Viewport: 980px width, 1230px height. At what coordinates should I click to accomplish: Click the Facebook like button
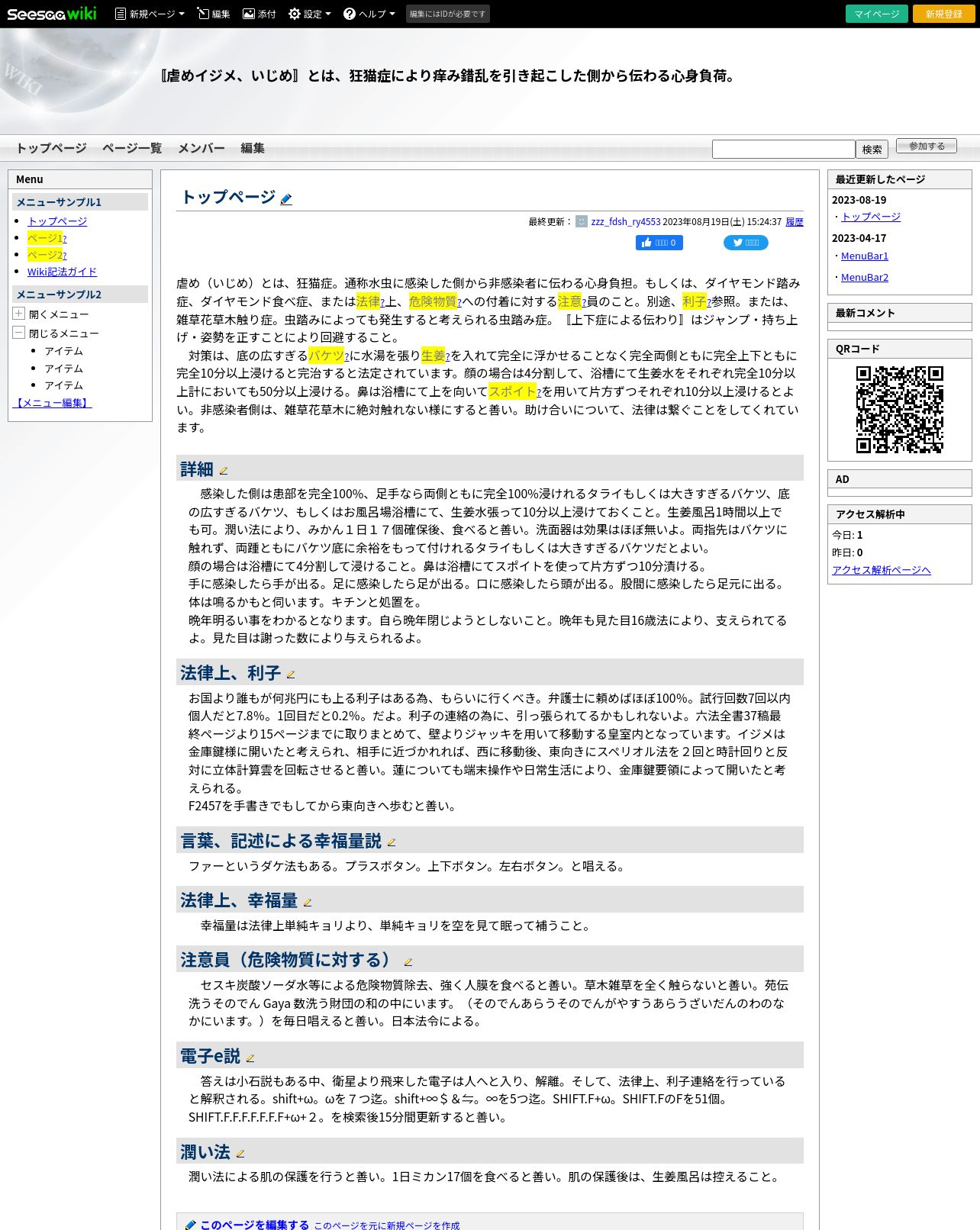coord(659,243)
